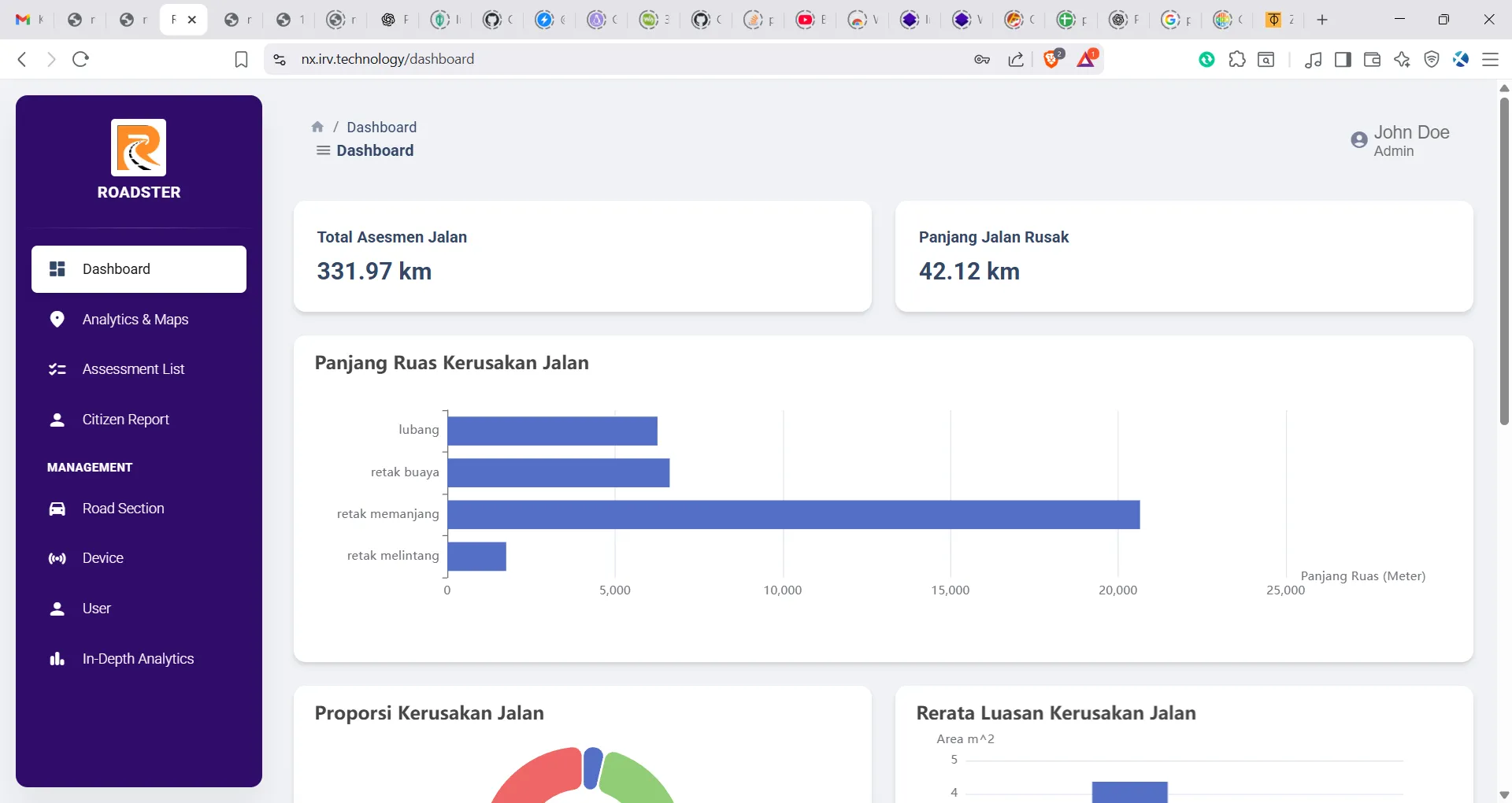Click the page vertical scrollbar
1512x803 pixels.
click(1504, 260)
